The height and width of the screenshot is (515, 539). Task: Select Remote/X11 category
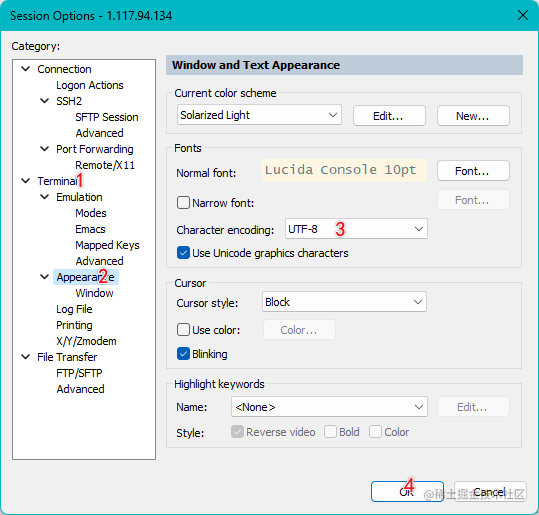tap(105, 165)
